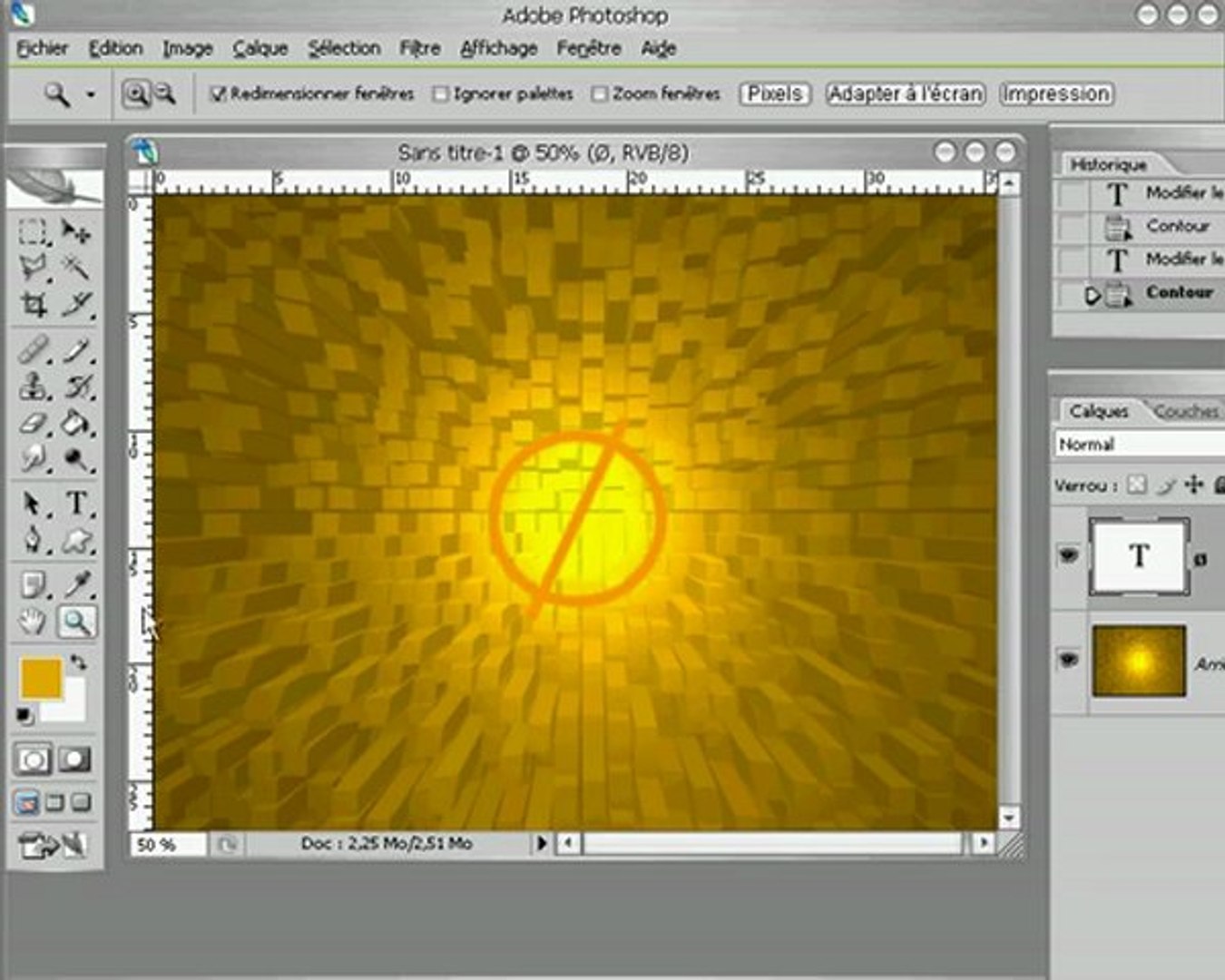Select the Dodge tool

76,459
